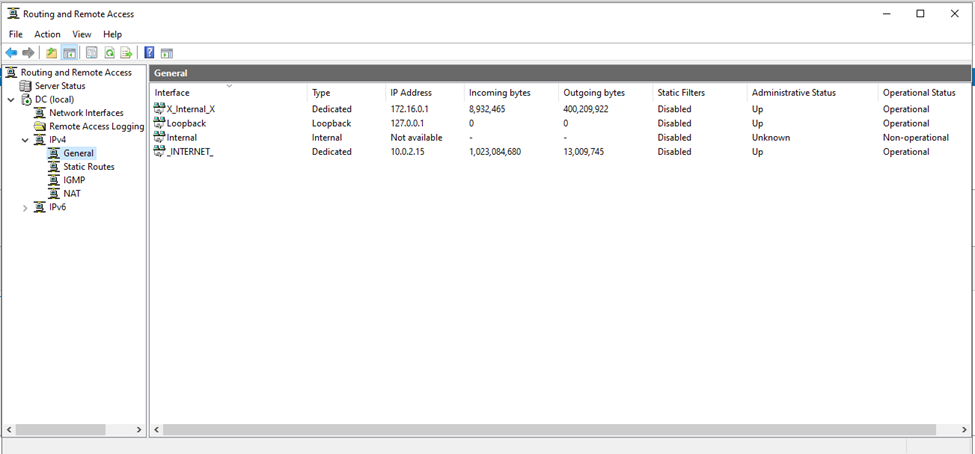Image resolution: width=975 pixels, height=454 pixels.
Task: Click the tree pane scrollbar right arrow
Action: tap(139, 430)
